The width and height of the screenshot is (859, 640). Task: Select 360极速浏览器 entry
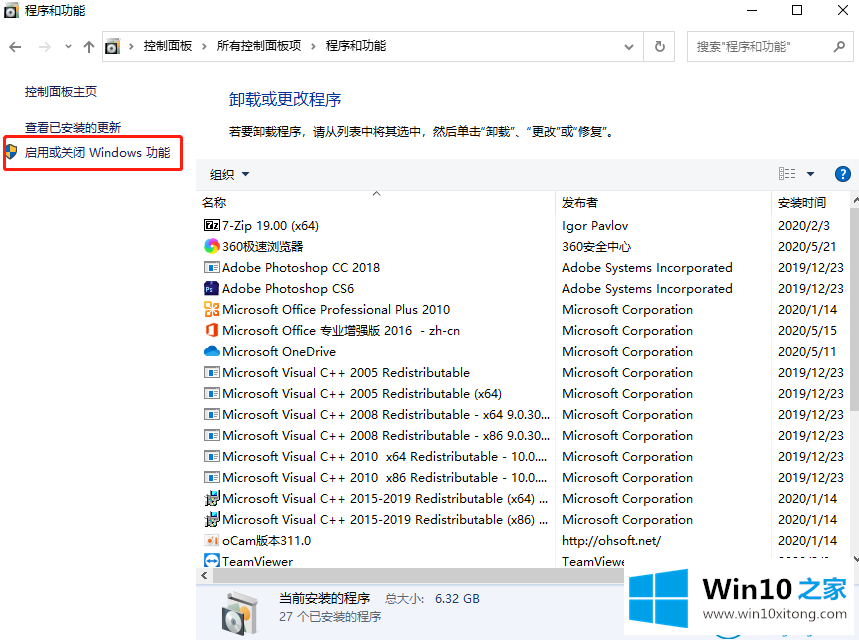click(262, 247)
